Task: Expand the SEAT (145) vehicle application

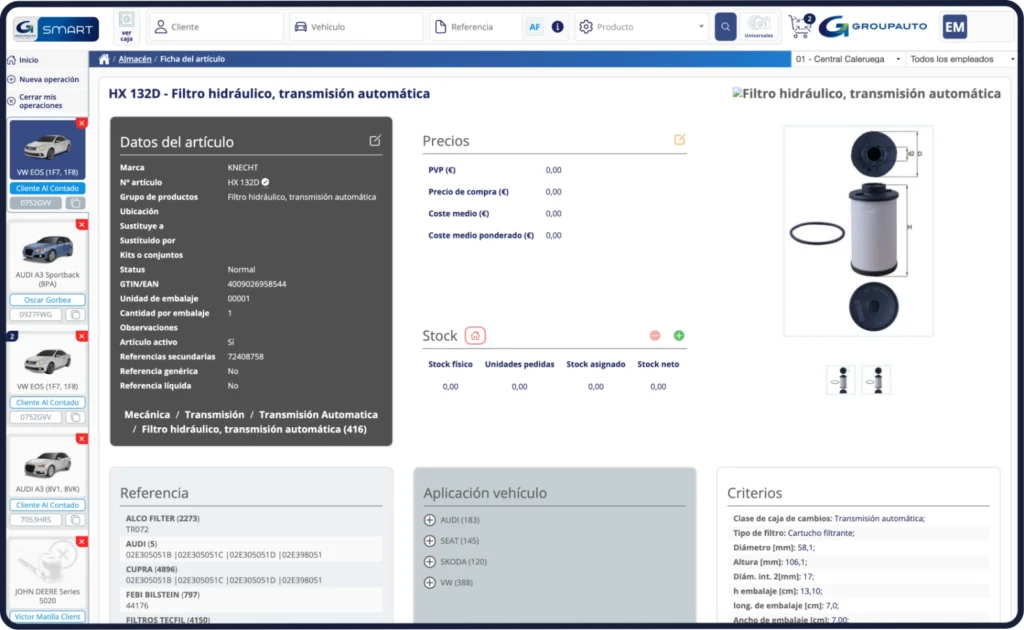Action: coord(430,541)
